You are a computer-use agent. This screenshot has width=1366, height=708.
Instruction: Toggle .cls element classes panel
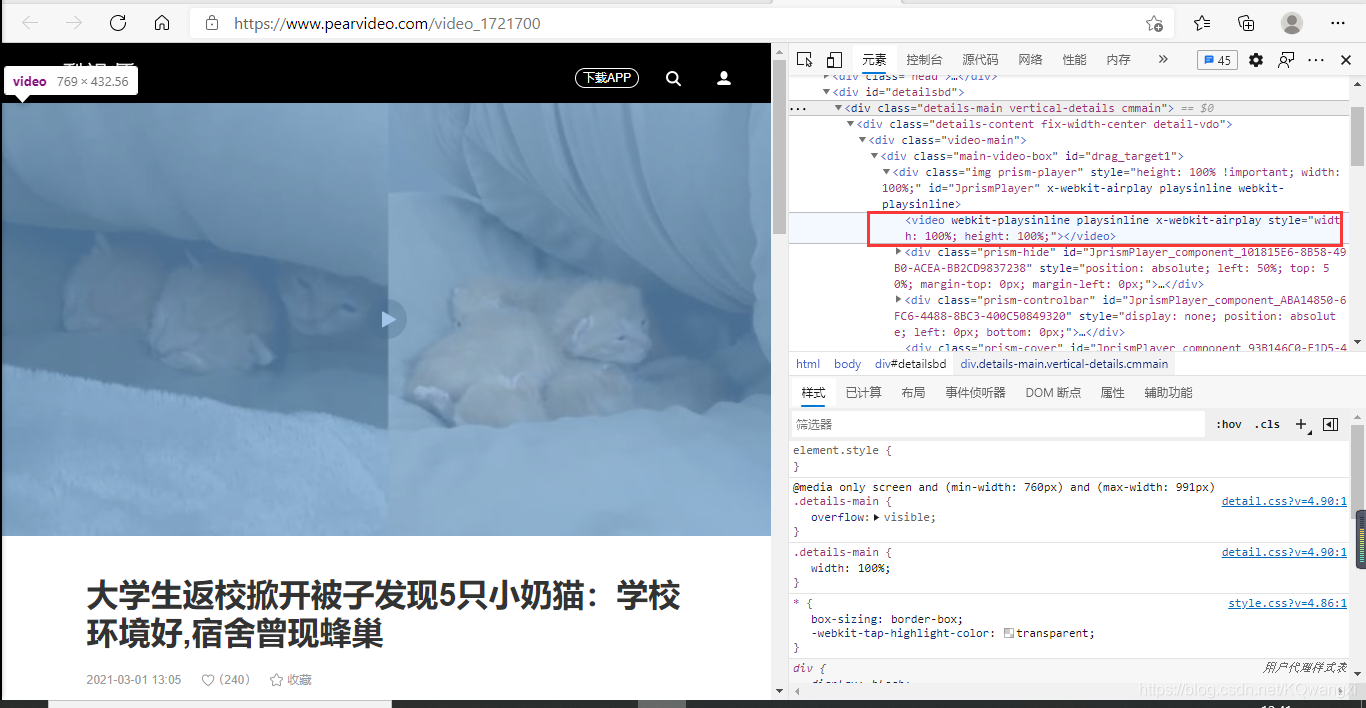point(1268,424)
